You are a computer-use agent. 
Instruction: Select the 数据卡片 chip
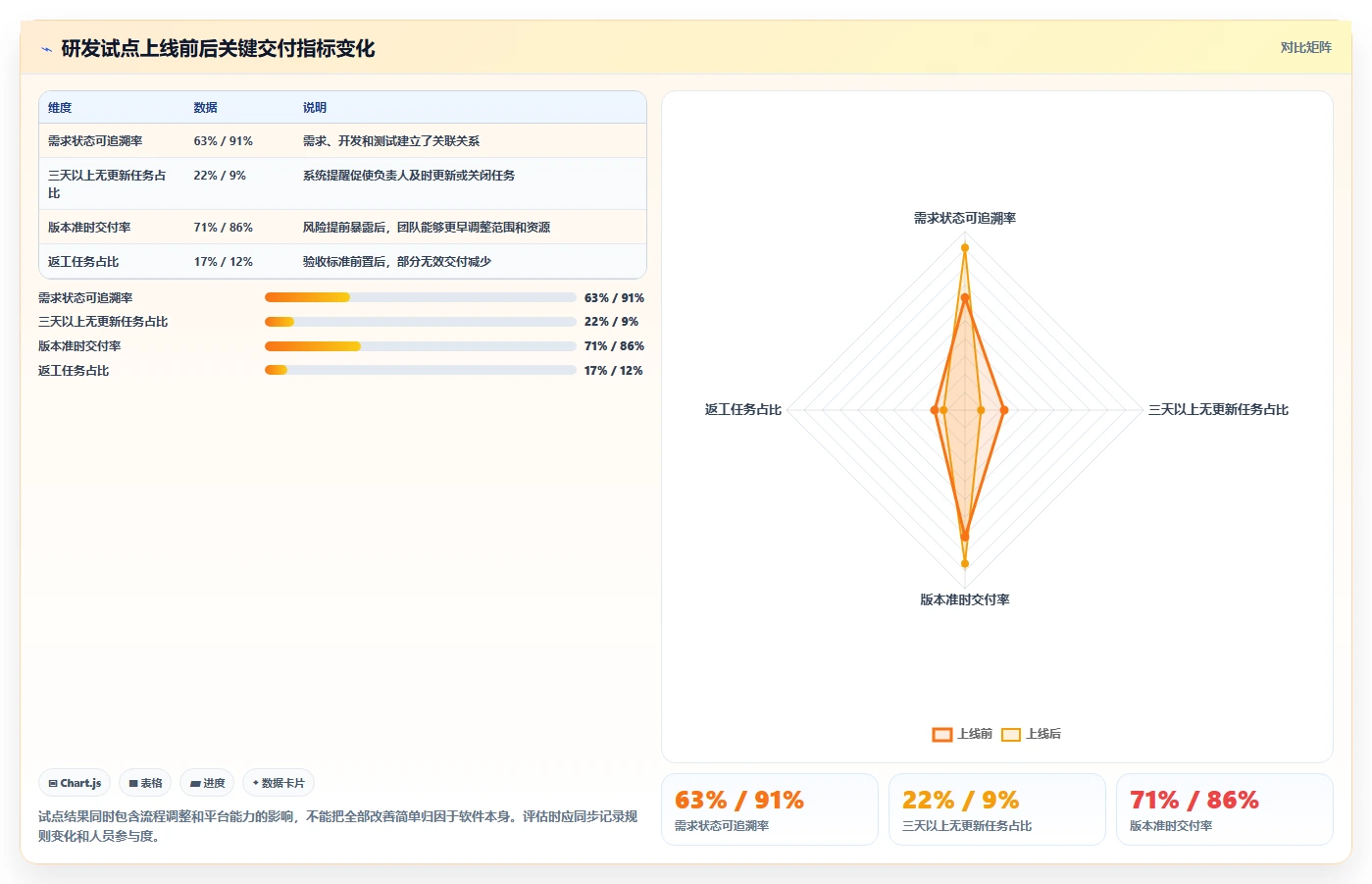coord(279,783)
